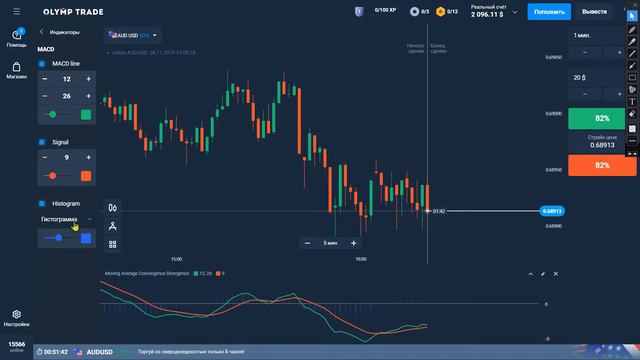Open the hamburger main menu
This screenshot has height=360, width=640.
16,11
